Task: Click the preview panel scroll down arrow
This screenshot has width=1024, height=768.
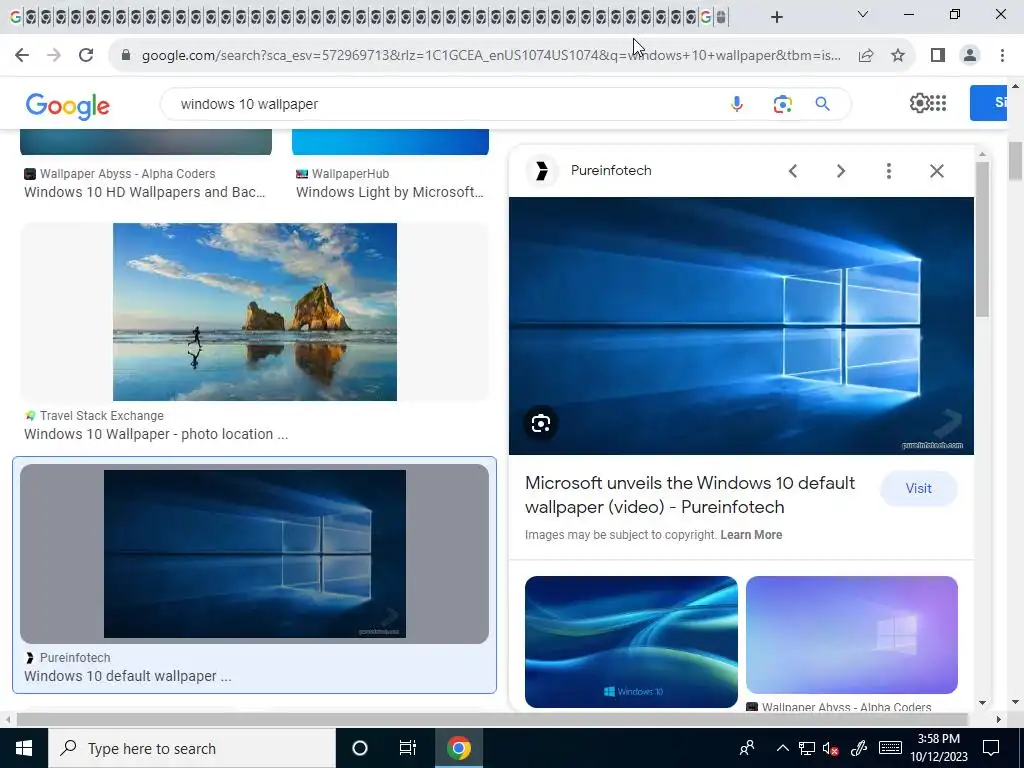Action: pyautogui.click(x=982, y=703)
